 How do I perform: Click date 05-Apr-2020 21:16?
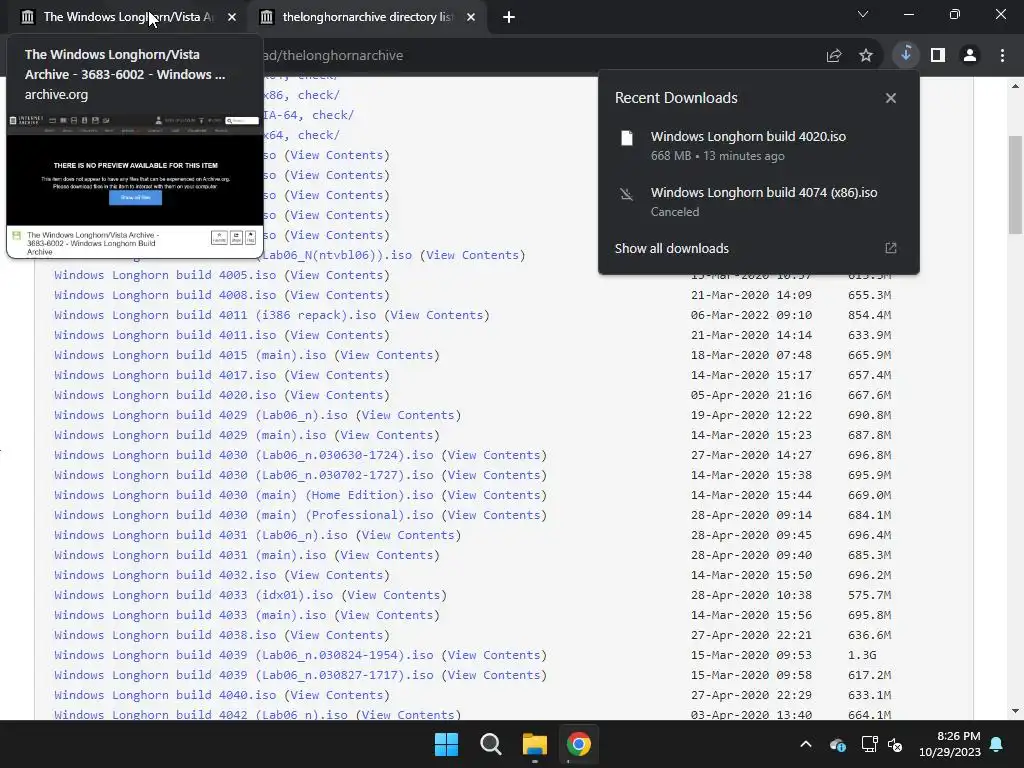751,395
